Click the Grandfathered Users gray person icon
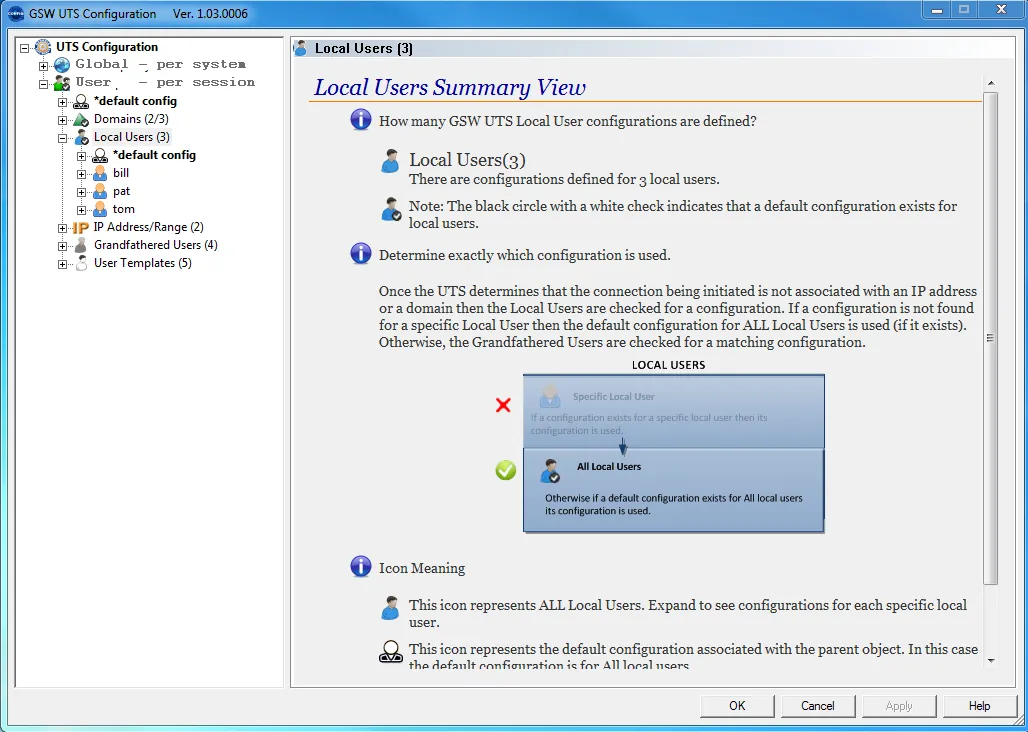This screenshot has height=732, width=1028. tap(81, 246)
